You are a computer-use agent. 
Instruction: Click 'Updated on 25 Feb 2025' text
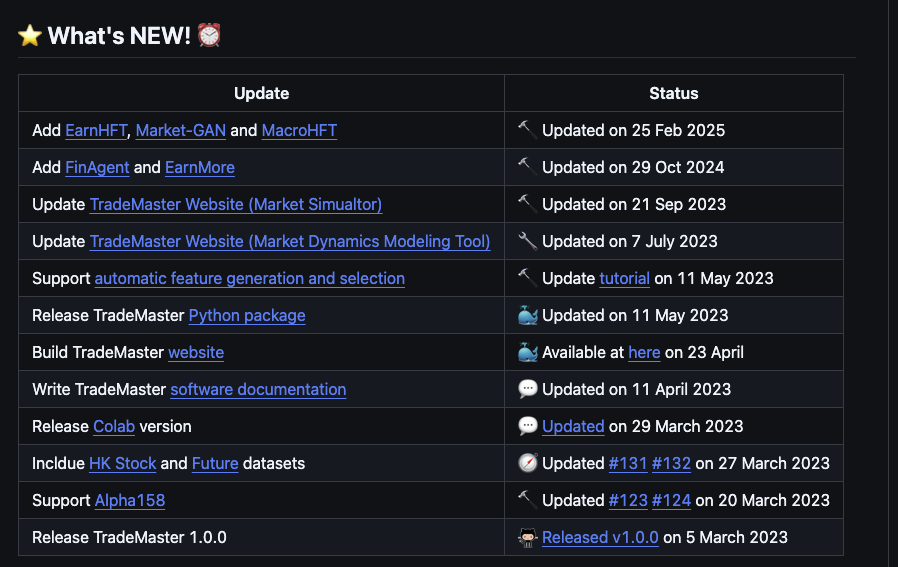click(x=633, y=131)
